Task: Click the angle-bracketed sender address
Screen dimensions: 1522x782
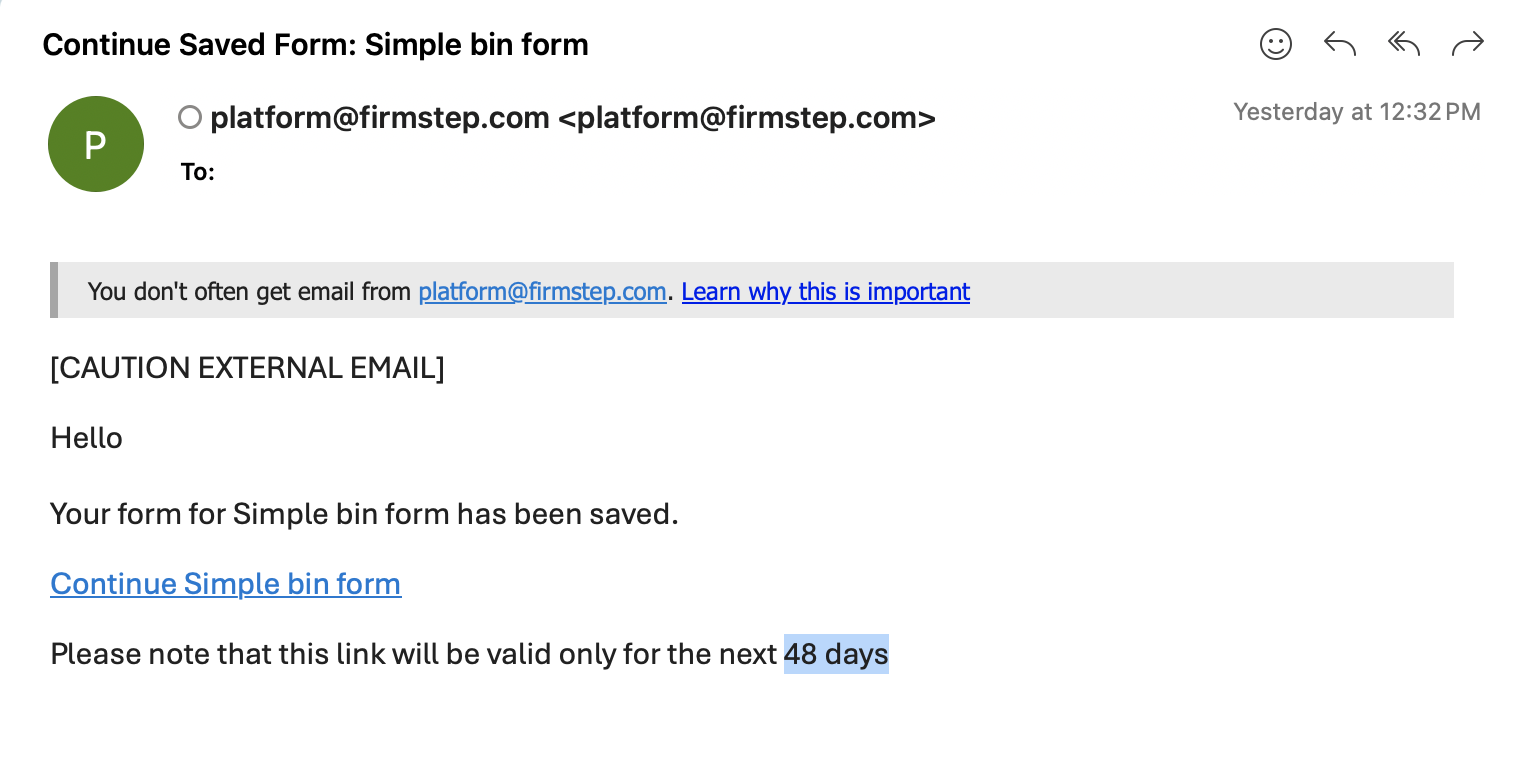Action: [x=746, y=118]
